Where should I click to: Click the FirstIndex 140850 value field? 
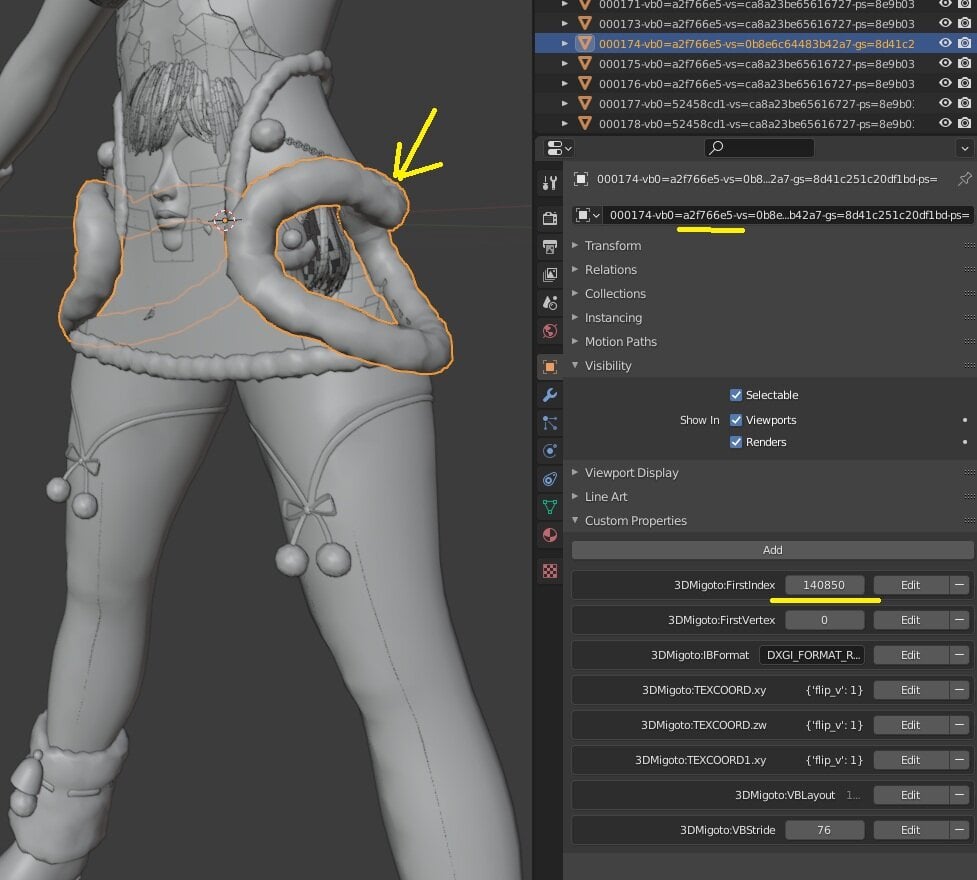tap(824, 585)
